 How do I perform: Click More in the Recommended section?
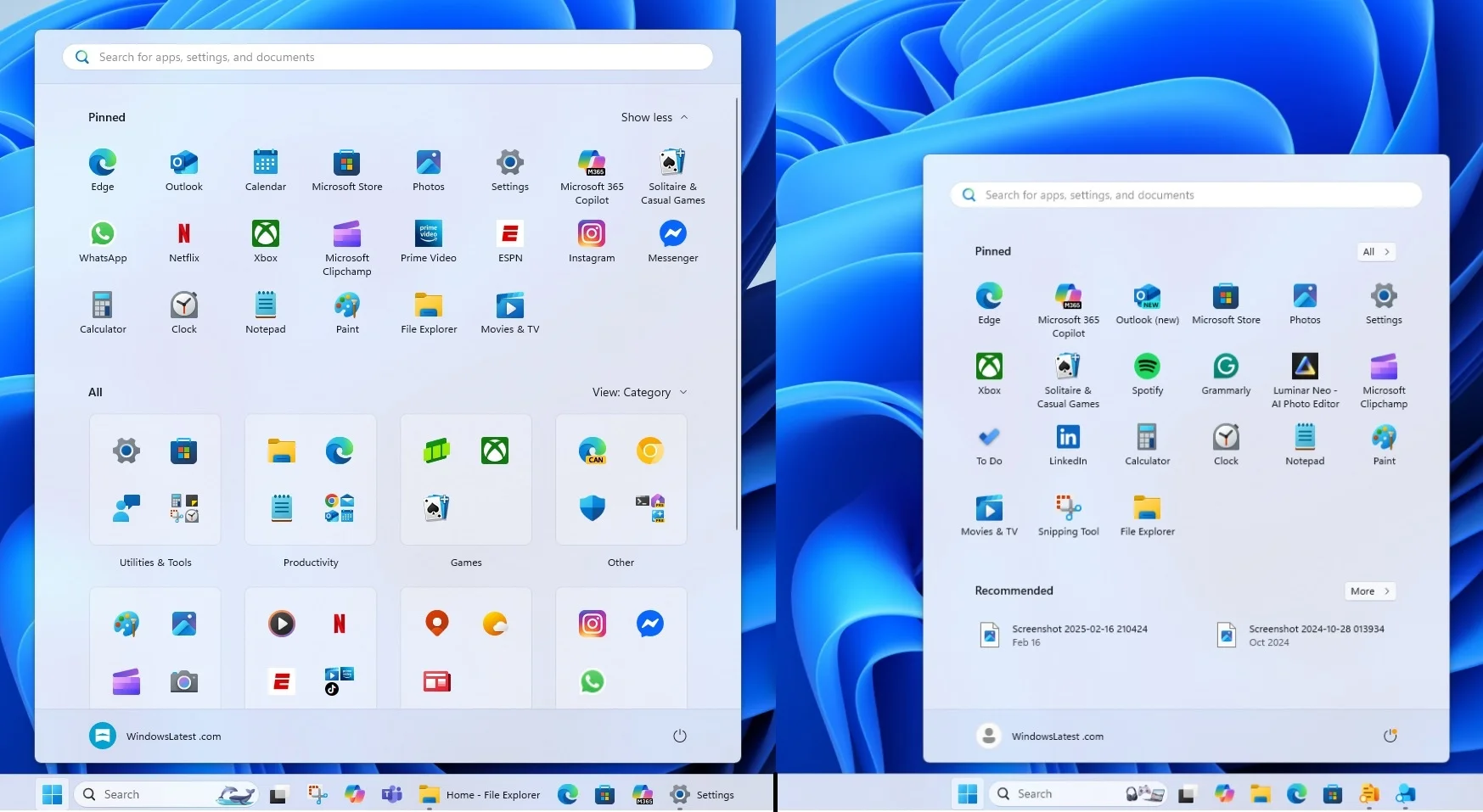(1369, 591)
